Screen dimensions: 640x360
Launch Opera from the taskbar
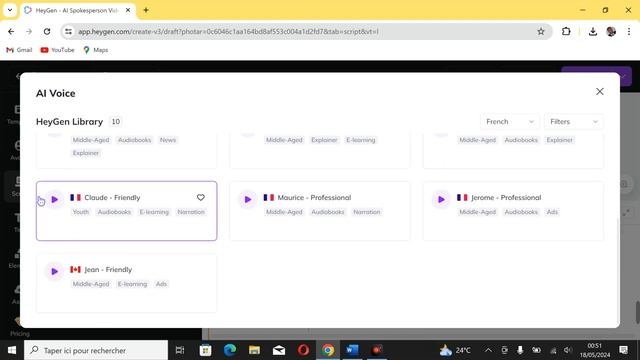[303, 350]
